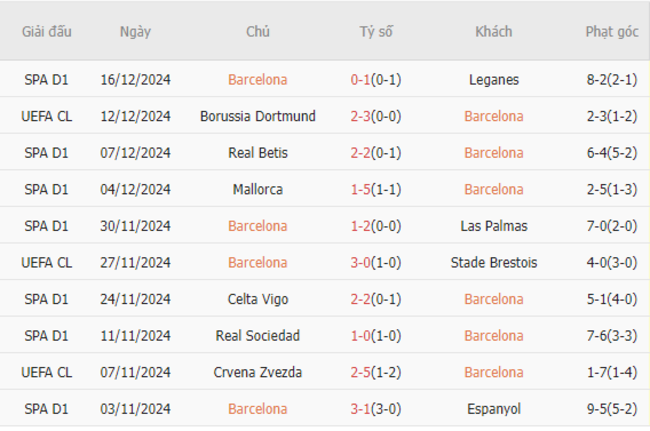This screenshot has width=650, height=431.
Task: Select the Borussia Dortmund team name
Action: pos(257,116)
